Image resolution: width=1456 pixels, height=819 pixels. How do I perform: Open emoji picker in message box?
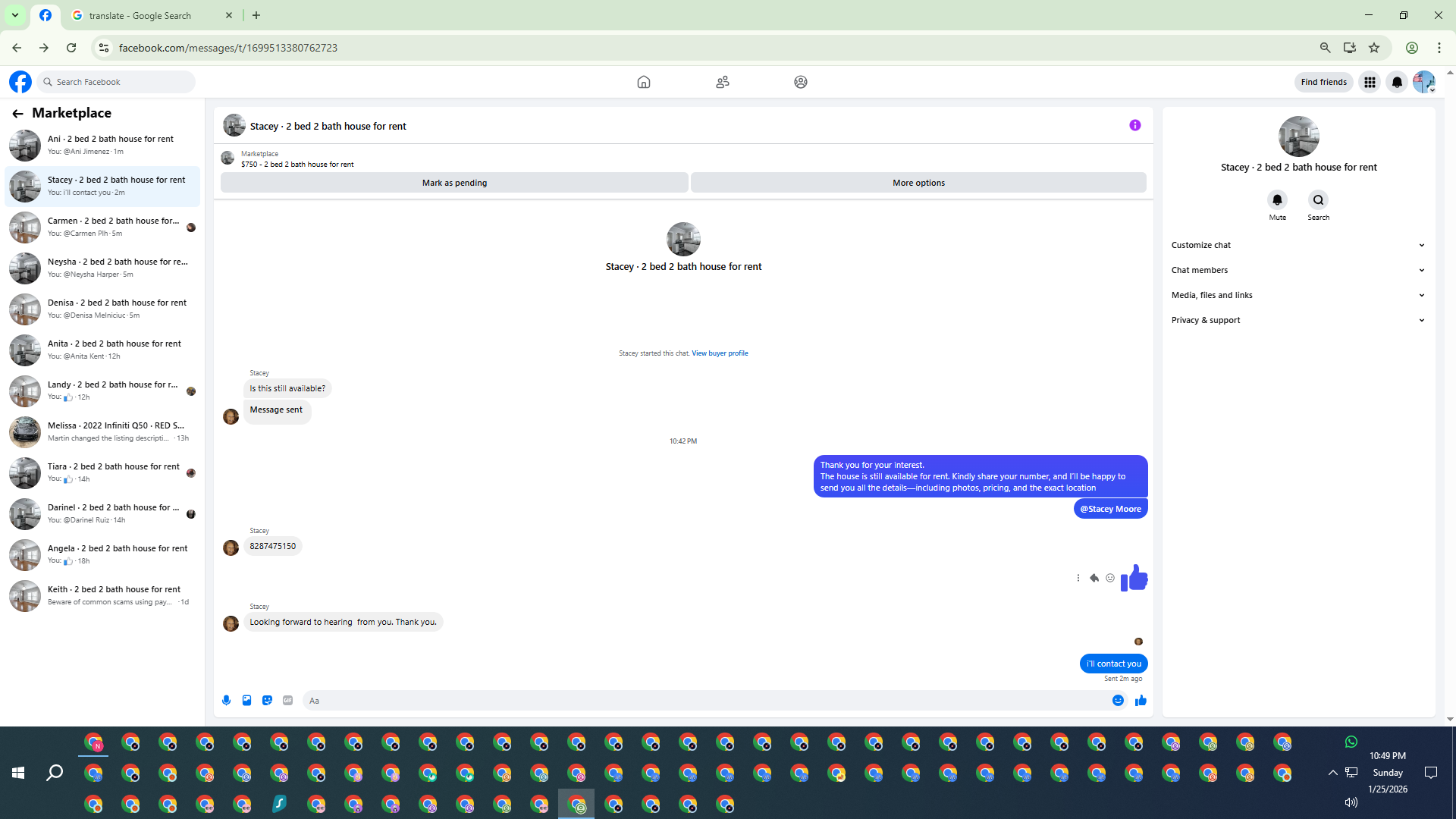[x=1118, y=701]
